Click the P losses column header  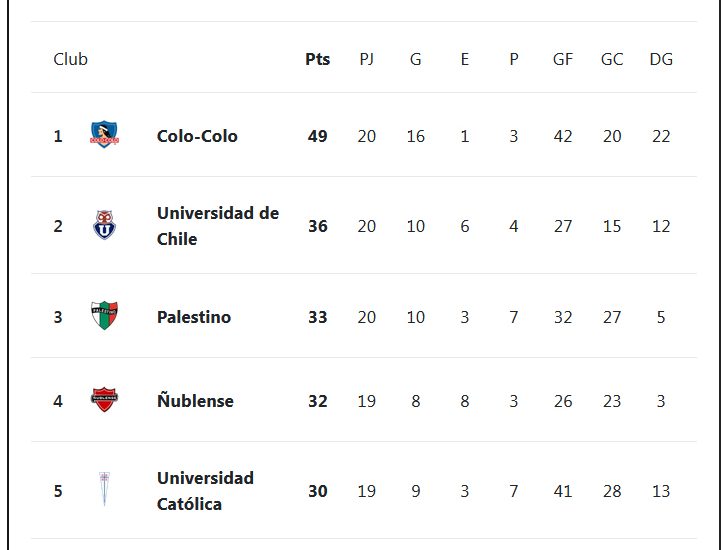point(513,59)
